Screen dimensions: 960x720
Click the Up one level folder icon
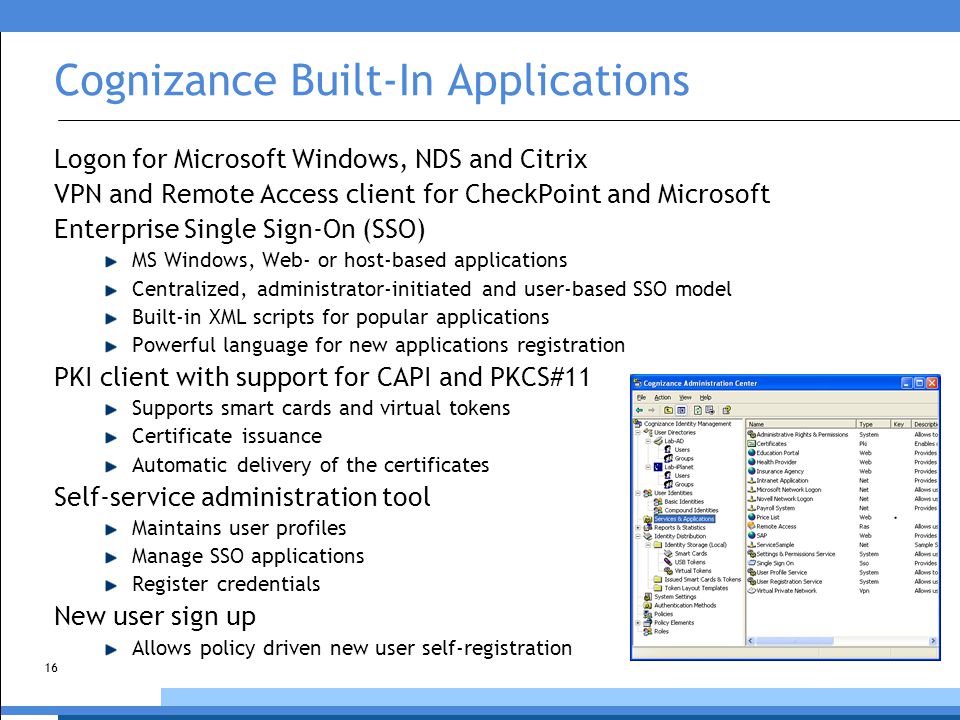tap(669, 410)
